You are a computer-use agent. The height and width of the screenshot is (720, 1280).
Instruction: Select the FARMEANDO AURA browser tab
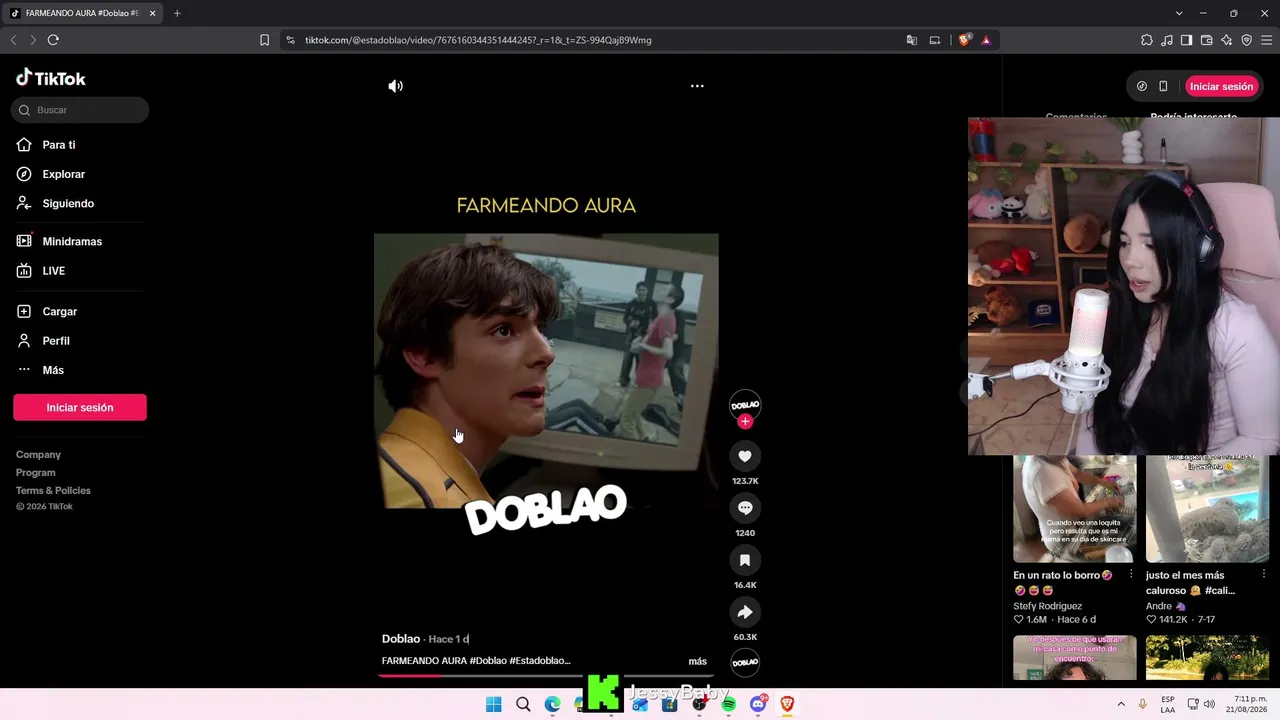point(82,13)
